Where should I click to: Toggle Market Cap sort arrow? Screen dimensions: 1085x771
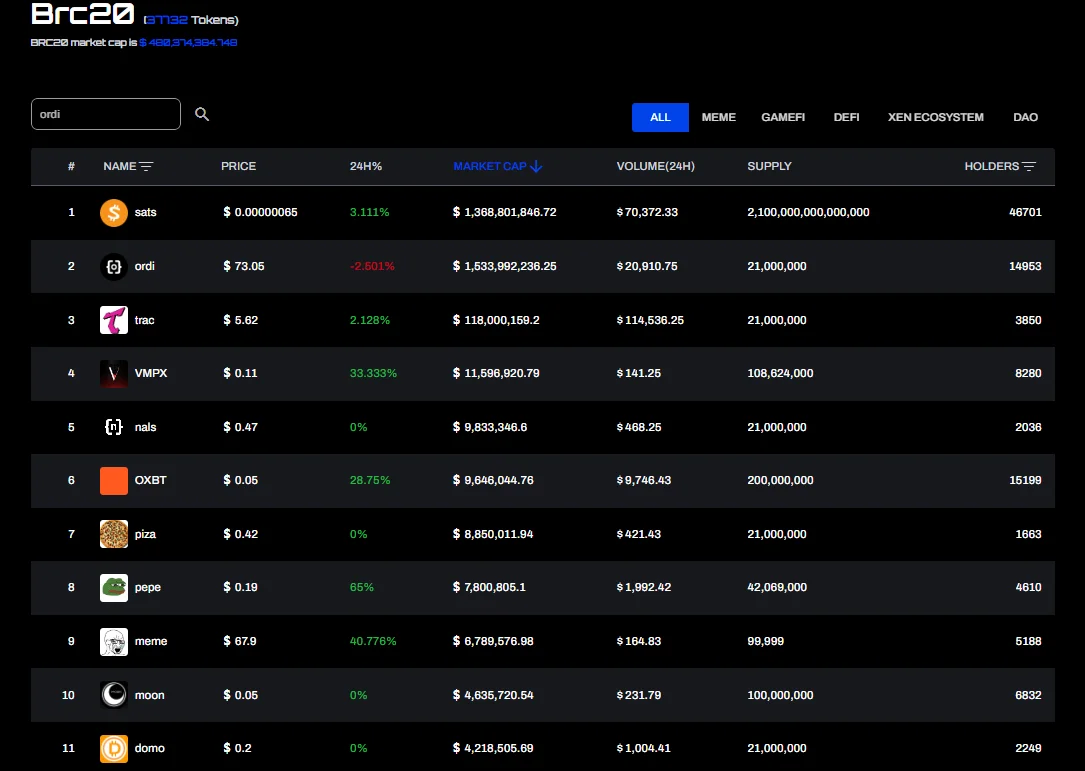coord(536,167)
